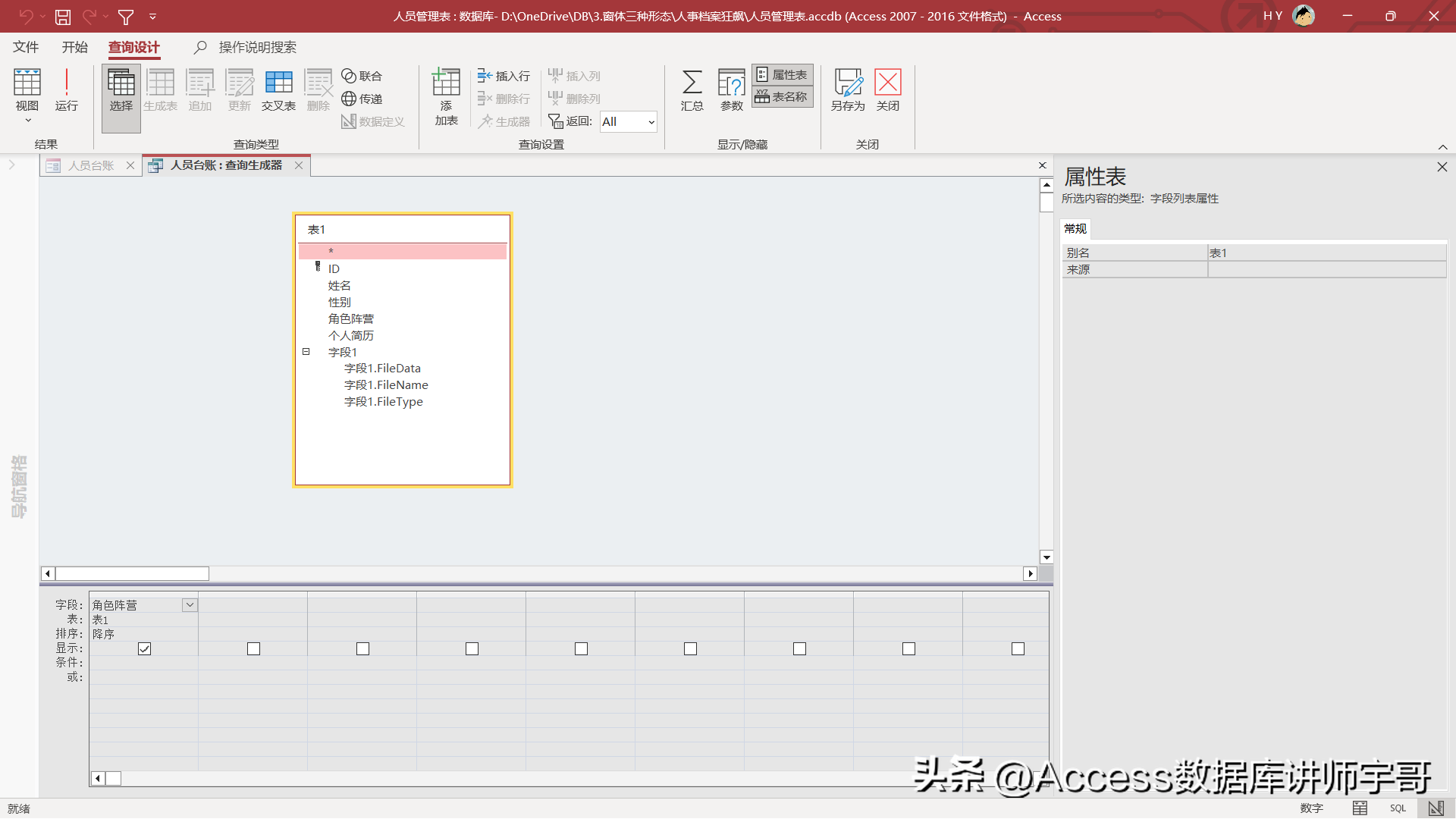Select 联合 union query
This screenshot has height=819, width=1456.
(x=362, y=76)
